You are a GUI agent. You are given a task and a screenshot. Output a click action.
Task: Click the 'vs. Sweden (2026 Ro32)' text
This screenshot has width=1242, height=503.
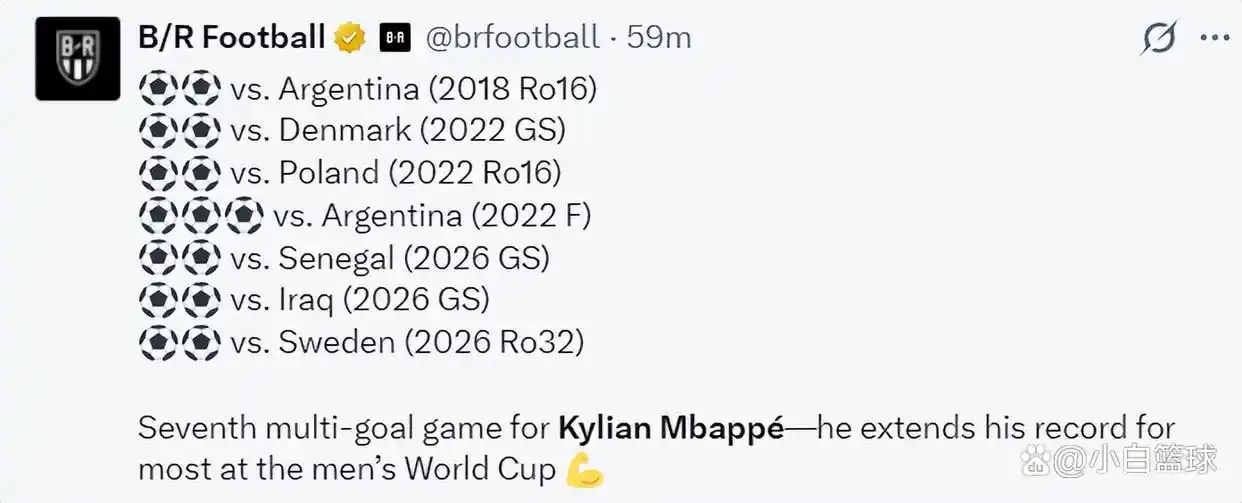click(x=407, y=343)
